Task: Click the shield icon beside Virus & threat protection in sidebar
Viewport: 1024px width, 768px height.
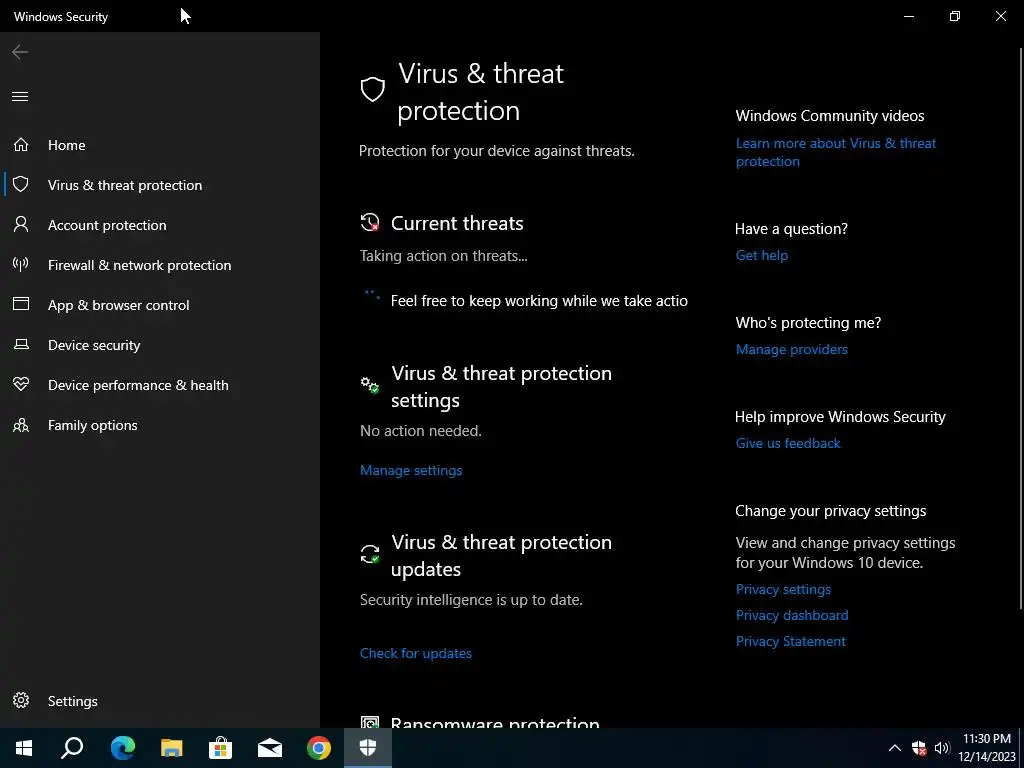Action: [x=21, y=184]
